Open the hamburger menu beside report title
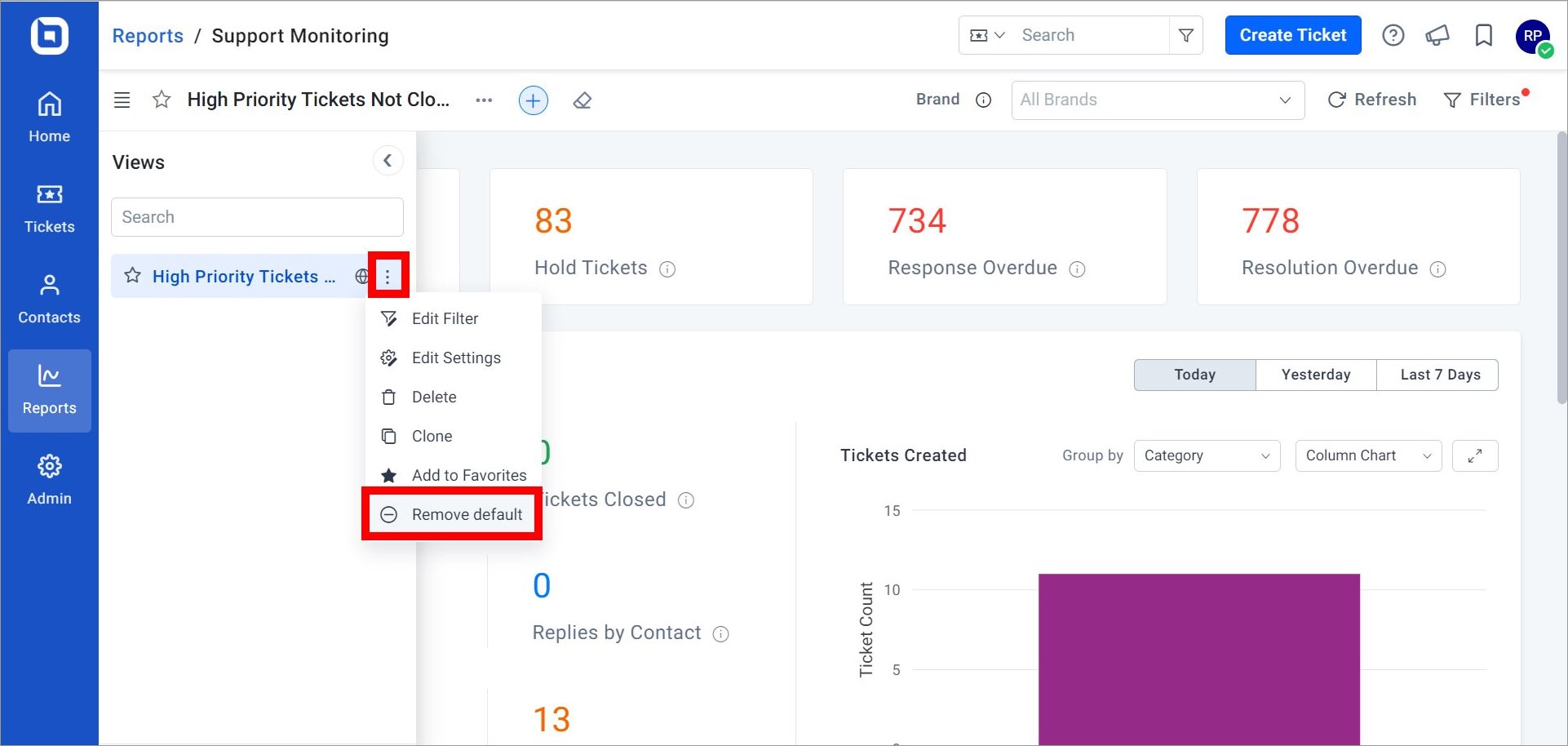 pyautogui.click(x=122, y=100)
